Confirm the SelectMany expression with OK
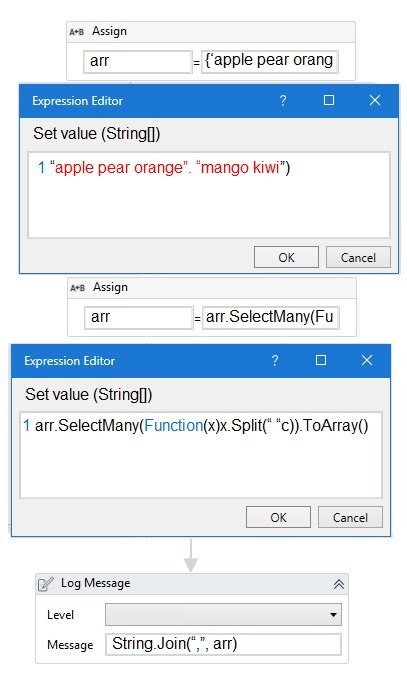The image size is (407, 675). coord(278,517)
